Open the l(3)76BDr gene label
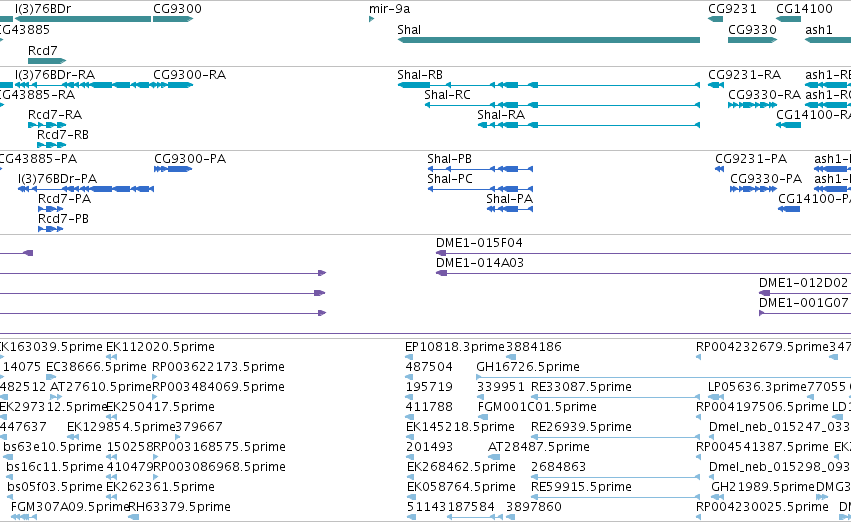This screenshot has width=851, height=522. point(43,9)
